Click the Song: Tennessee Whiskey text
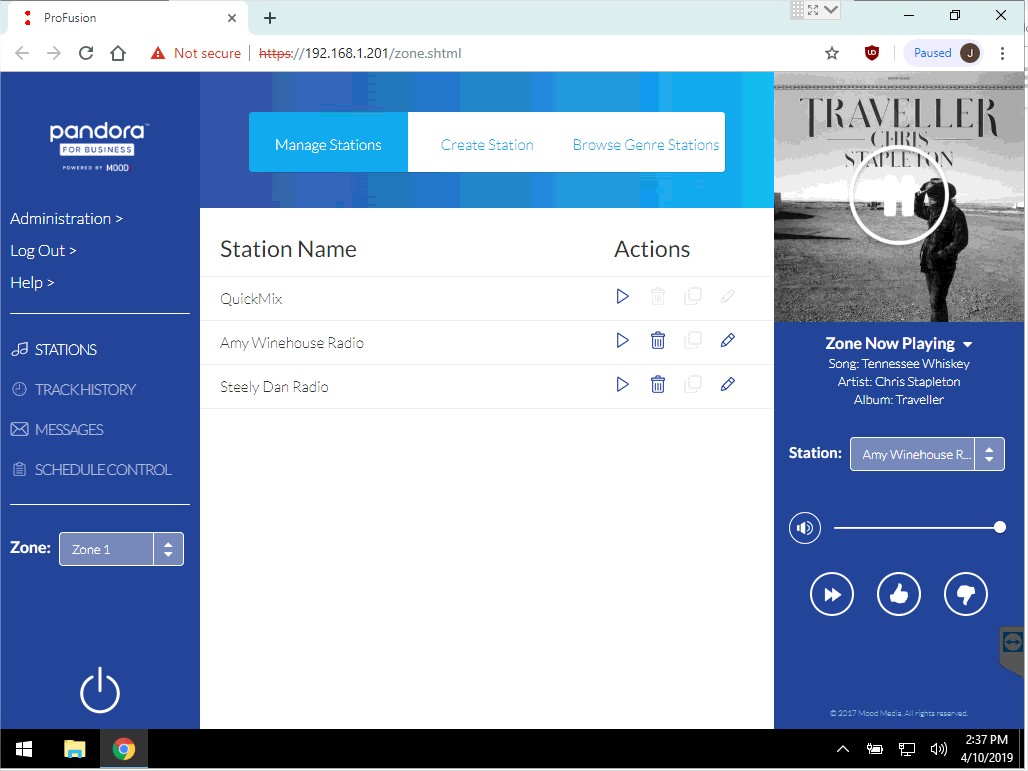The height and width of the screenshot is (771, 1028). (x=899, y=364)
